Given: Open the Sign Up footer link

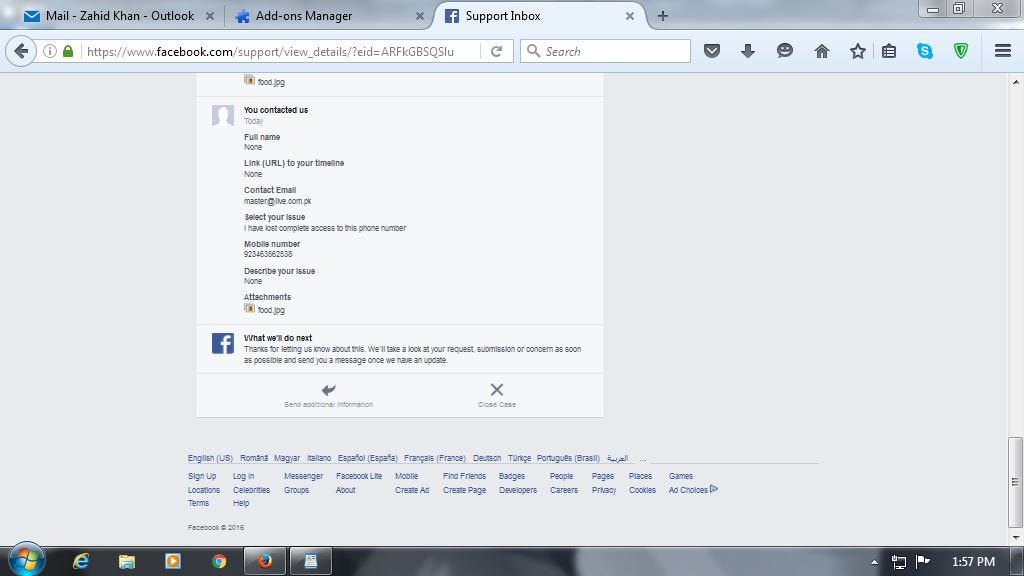Looking at the screenshot, I should (x=202, y=476).
